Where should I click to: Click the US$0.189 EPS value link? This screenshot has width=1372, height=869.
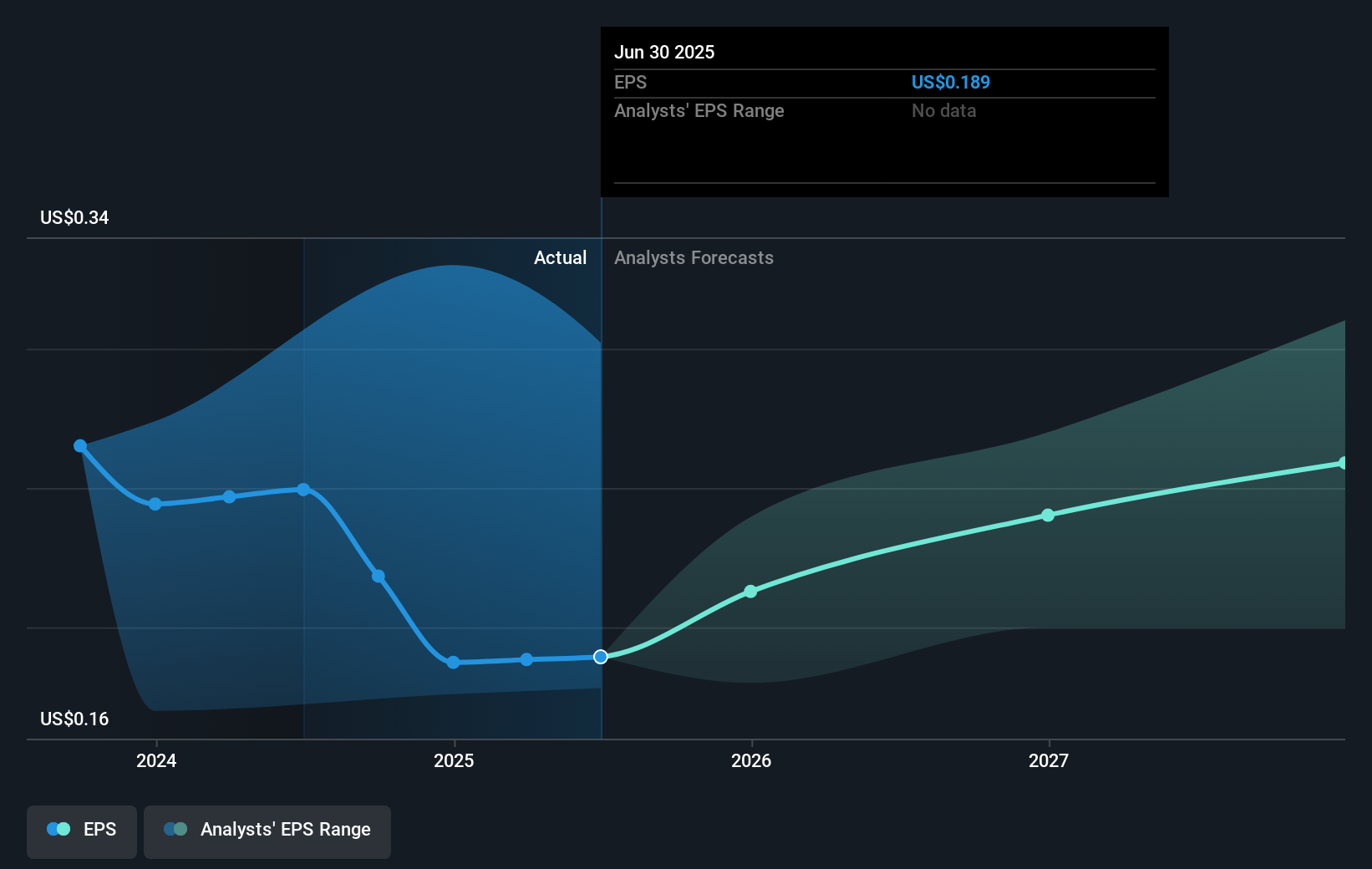pyautogui.click(x=950, y=82)
